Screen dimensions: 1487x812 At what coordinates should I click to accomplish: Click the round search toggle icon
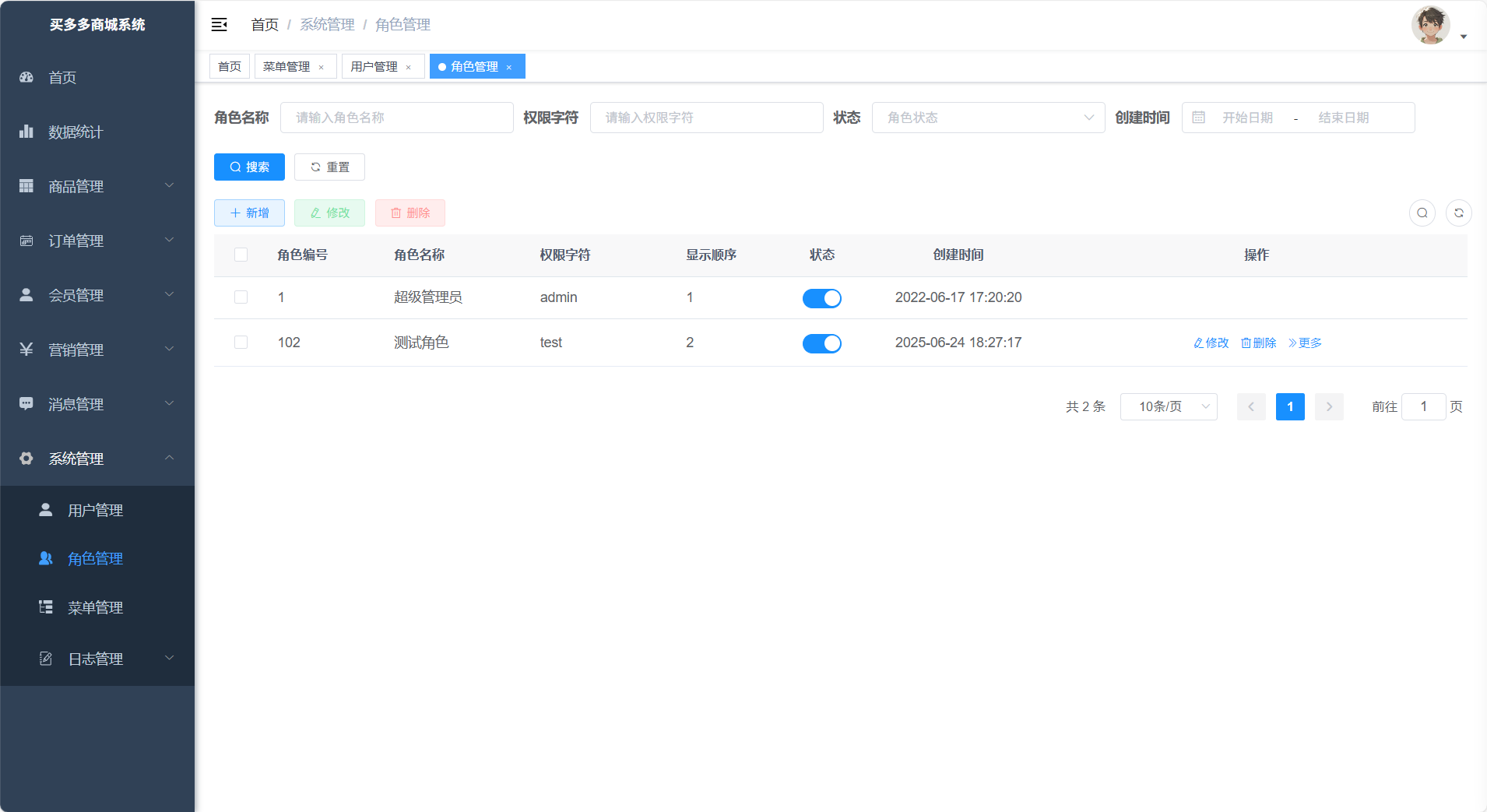1422,213
